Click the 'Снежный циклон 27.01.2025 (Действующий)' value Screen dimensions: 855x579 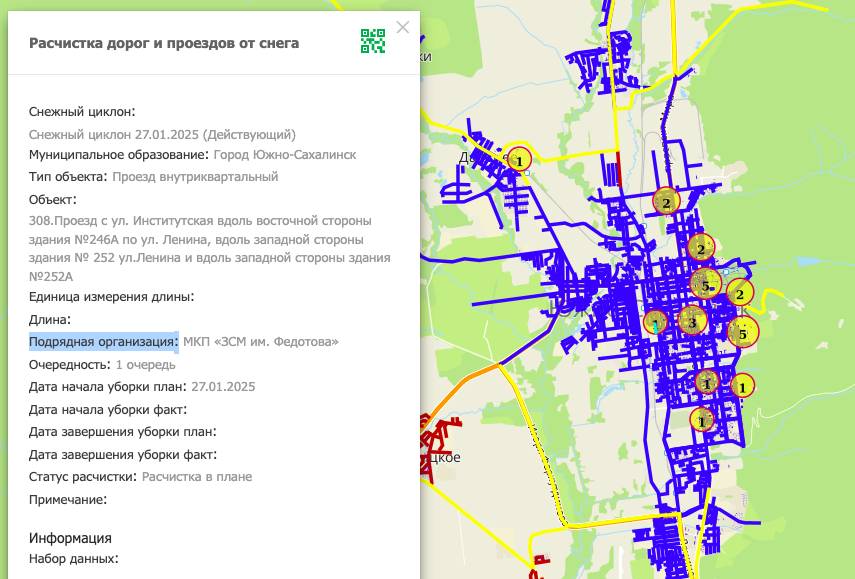(x=162, y=134)
